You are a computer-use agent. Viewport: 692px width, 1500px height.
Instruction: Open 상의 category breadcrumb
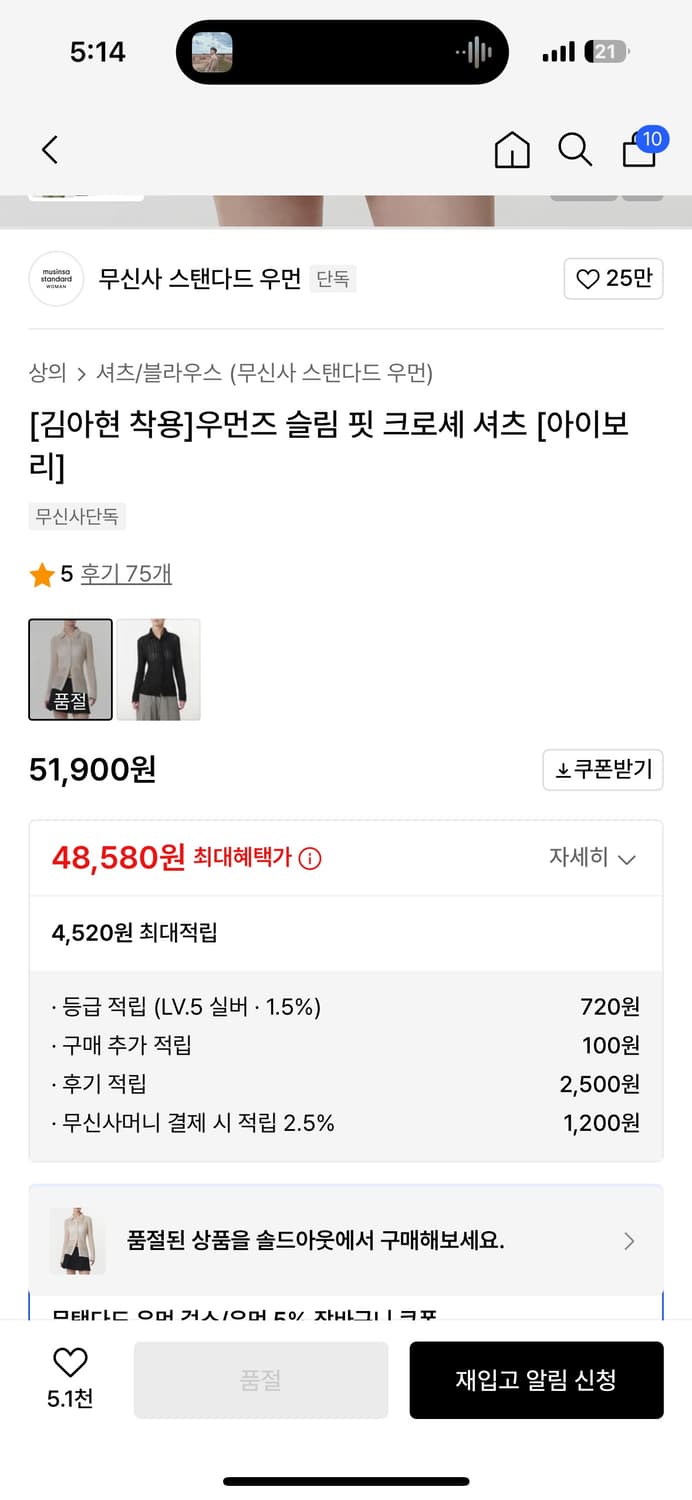click(x=47, y=373)
